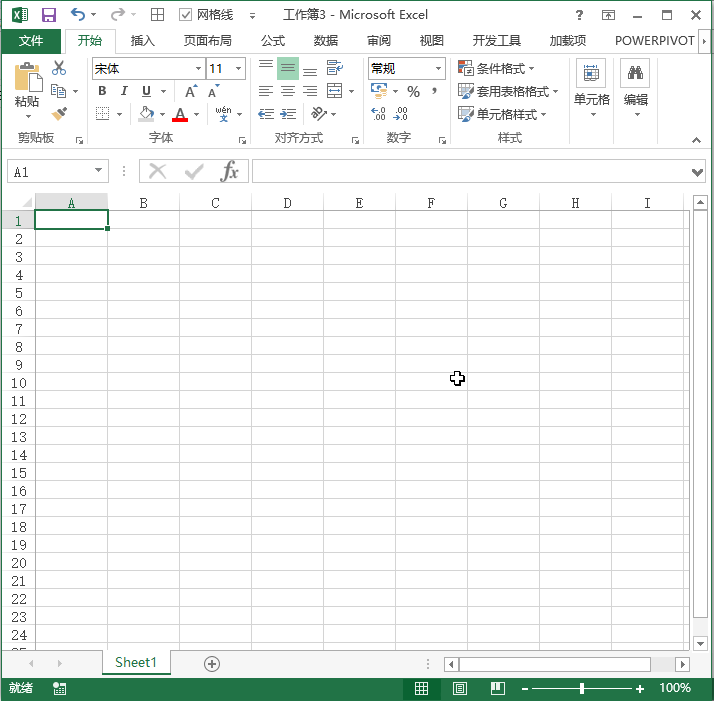Screen dimensions: 714x701
Task: Decrease decimal places
Action: 401,114
